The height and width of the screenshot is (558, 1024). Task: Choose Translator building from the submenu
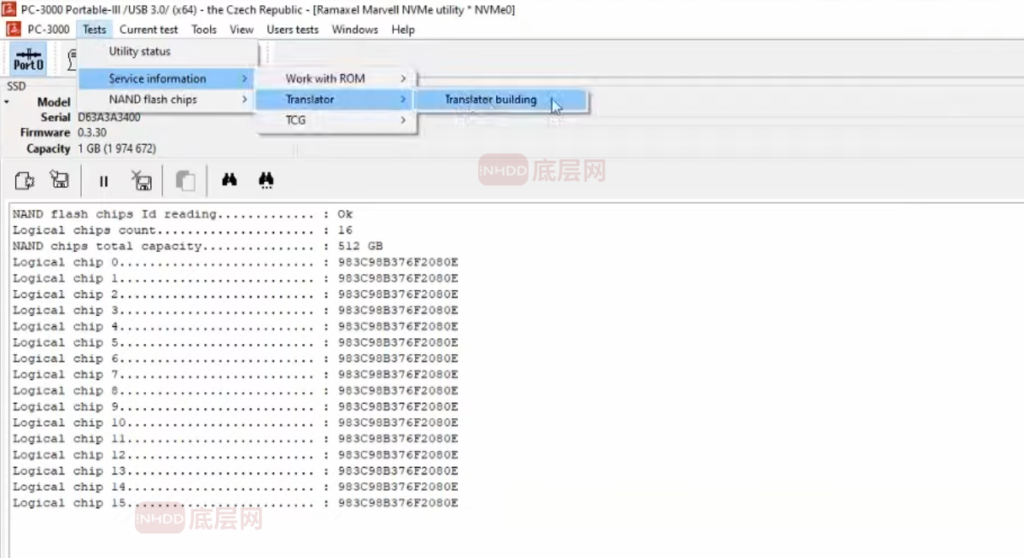coord(500,100)
